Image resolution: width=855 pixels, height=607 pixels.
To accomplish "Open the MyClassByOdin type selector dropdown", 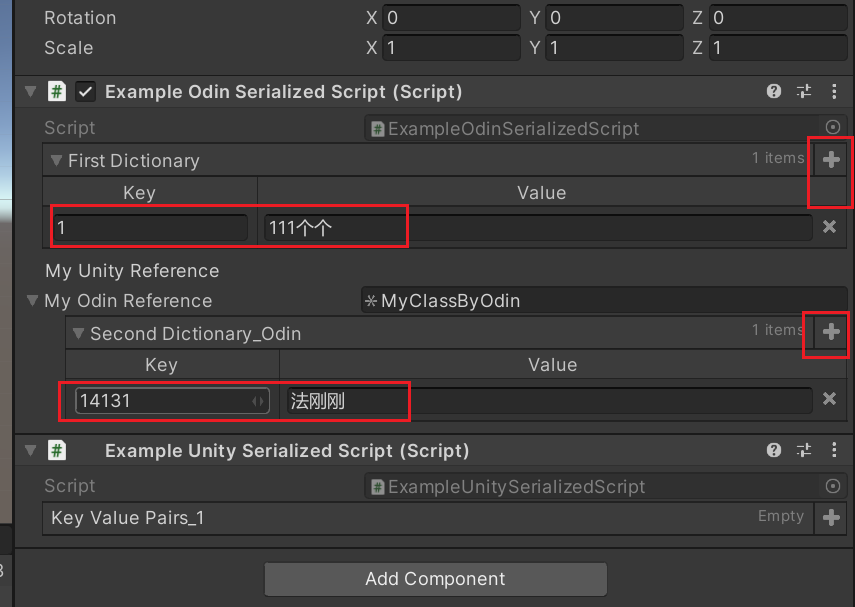I will pyautogui.click(x=604, y=301).
